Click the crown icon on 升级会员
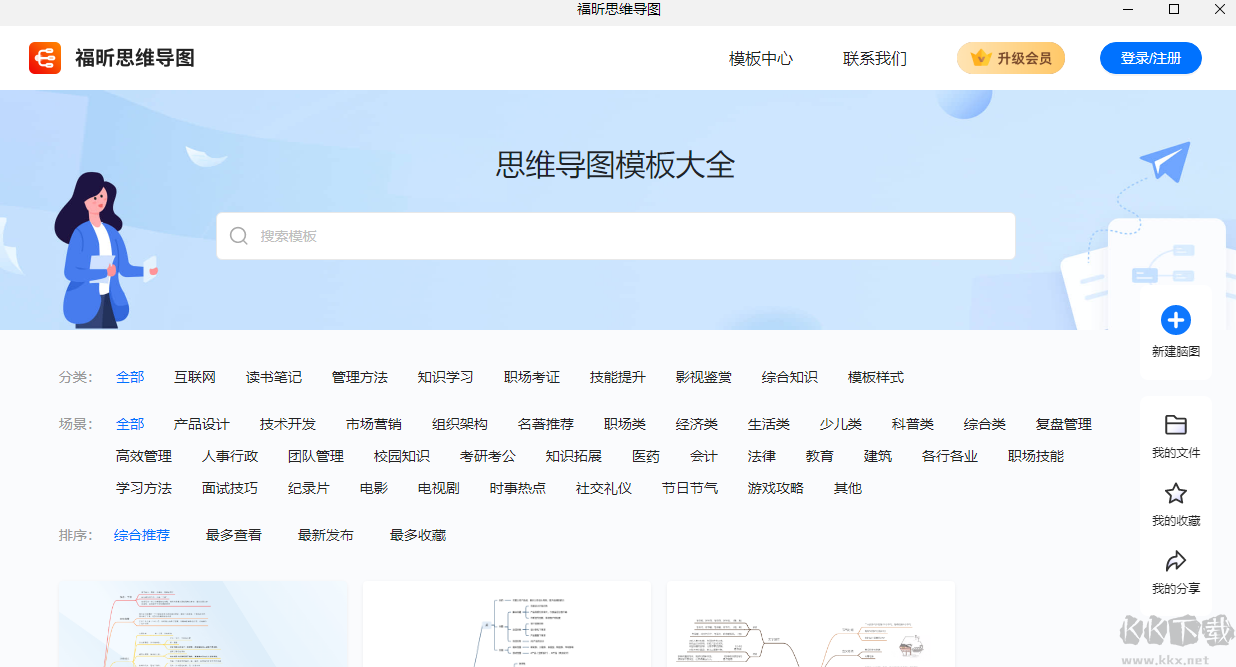This screenshot has height=667, width=1236. click(978, 58)
